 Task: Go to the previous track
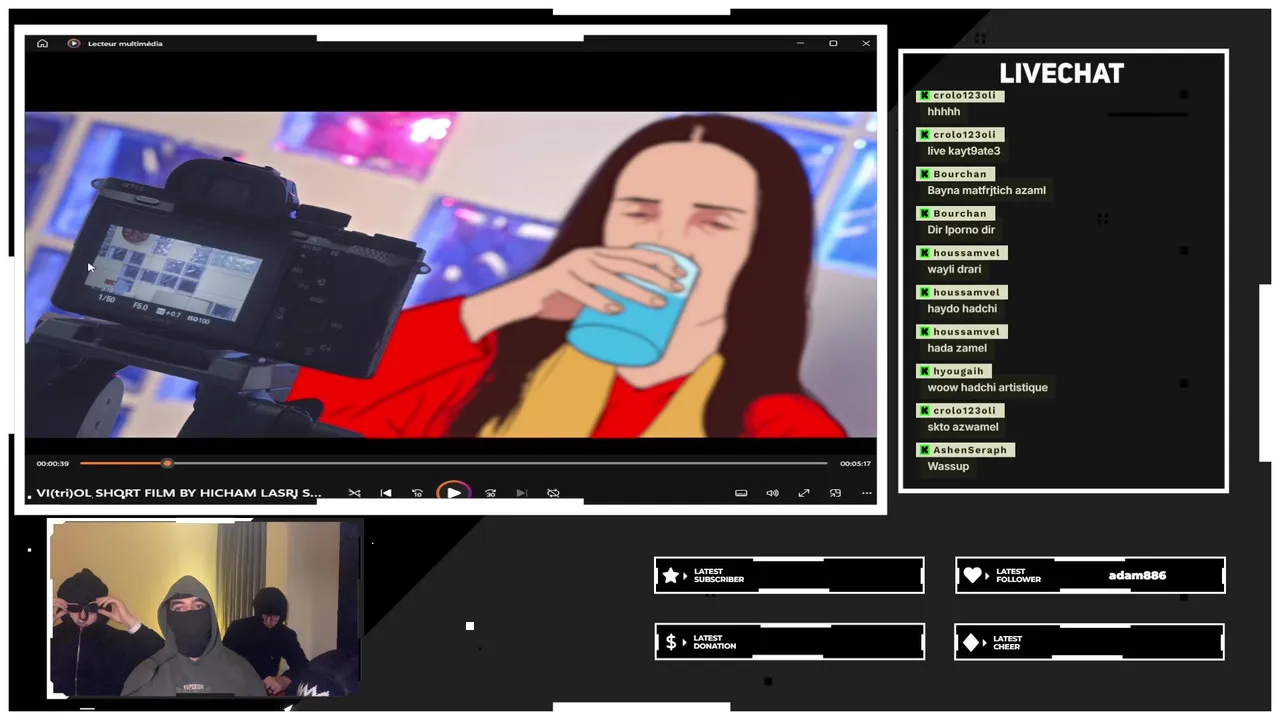pyautogui.click(x=386, y=493)
